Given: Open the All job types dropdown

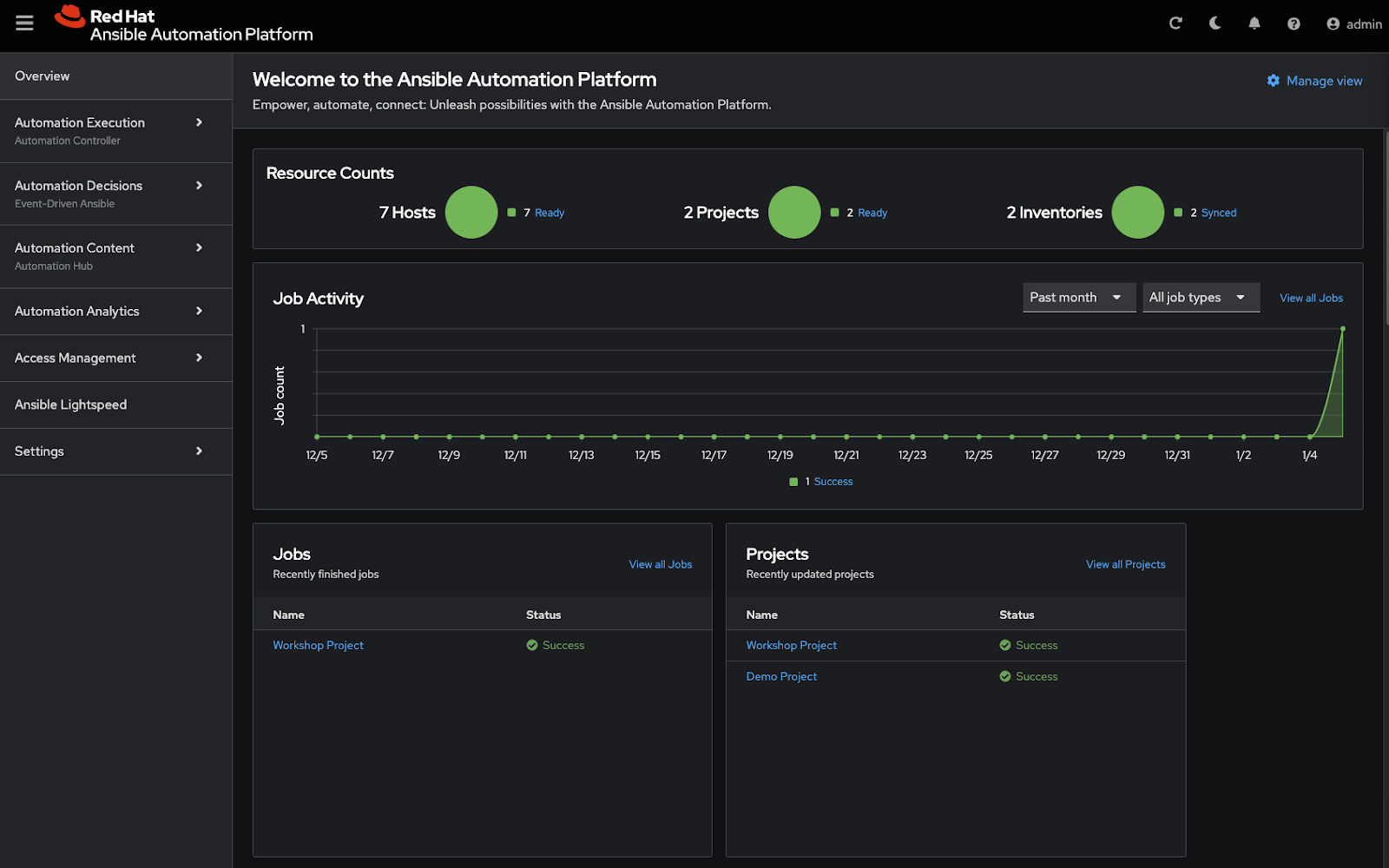Looking at the screenshot, I should (1201, 298).
